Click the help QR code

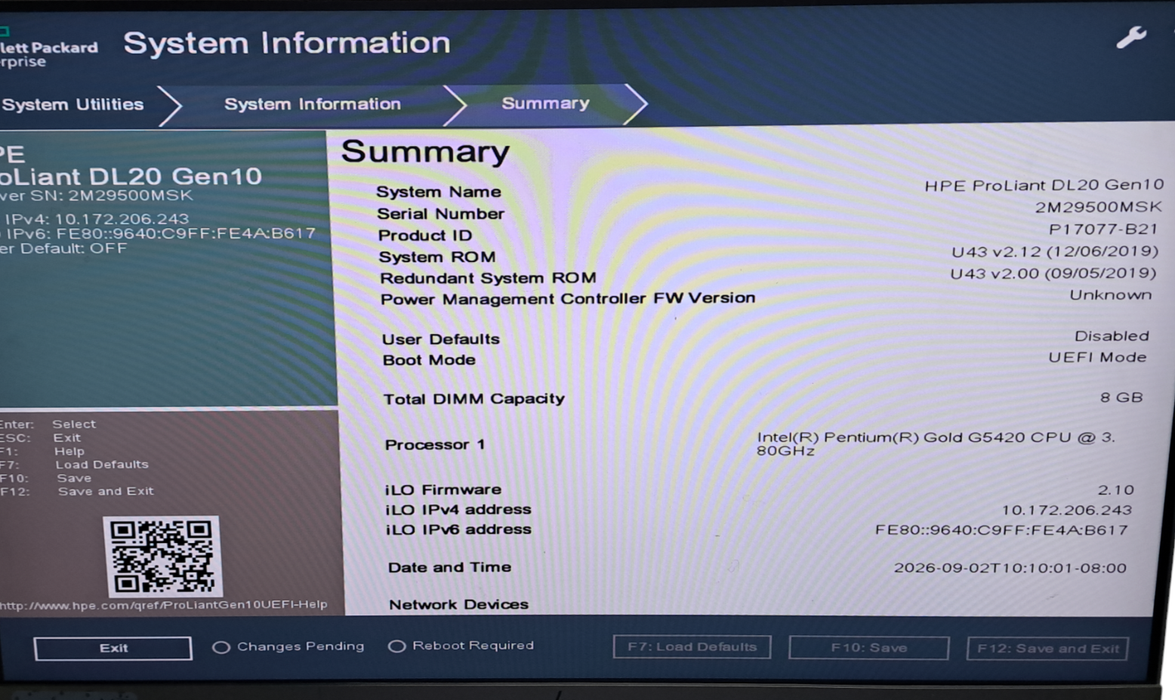161,555
